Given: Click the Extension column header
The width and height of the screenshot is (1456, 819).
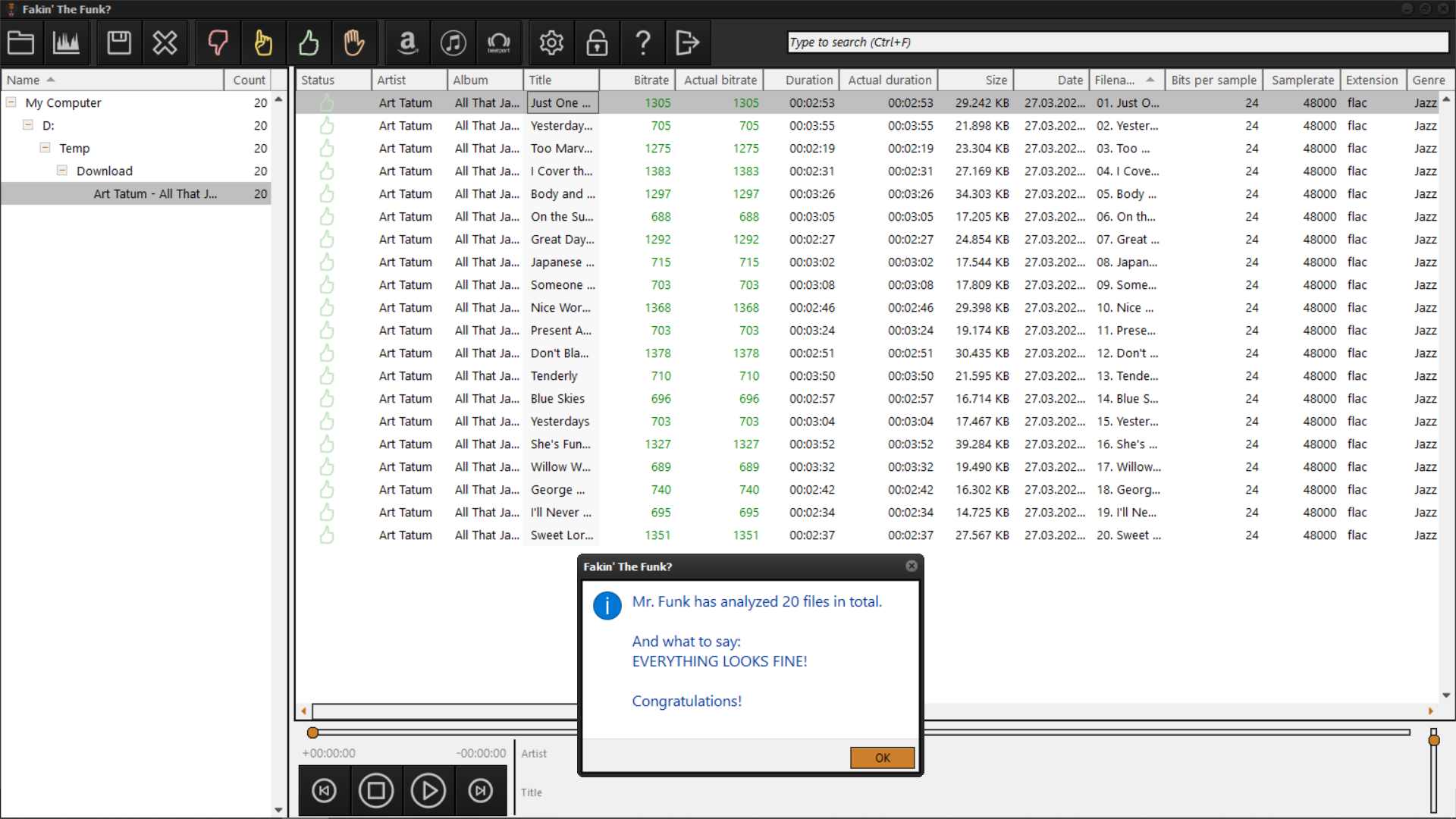Looking at the screenshot, I should coord(1372,80).
